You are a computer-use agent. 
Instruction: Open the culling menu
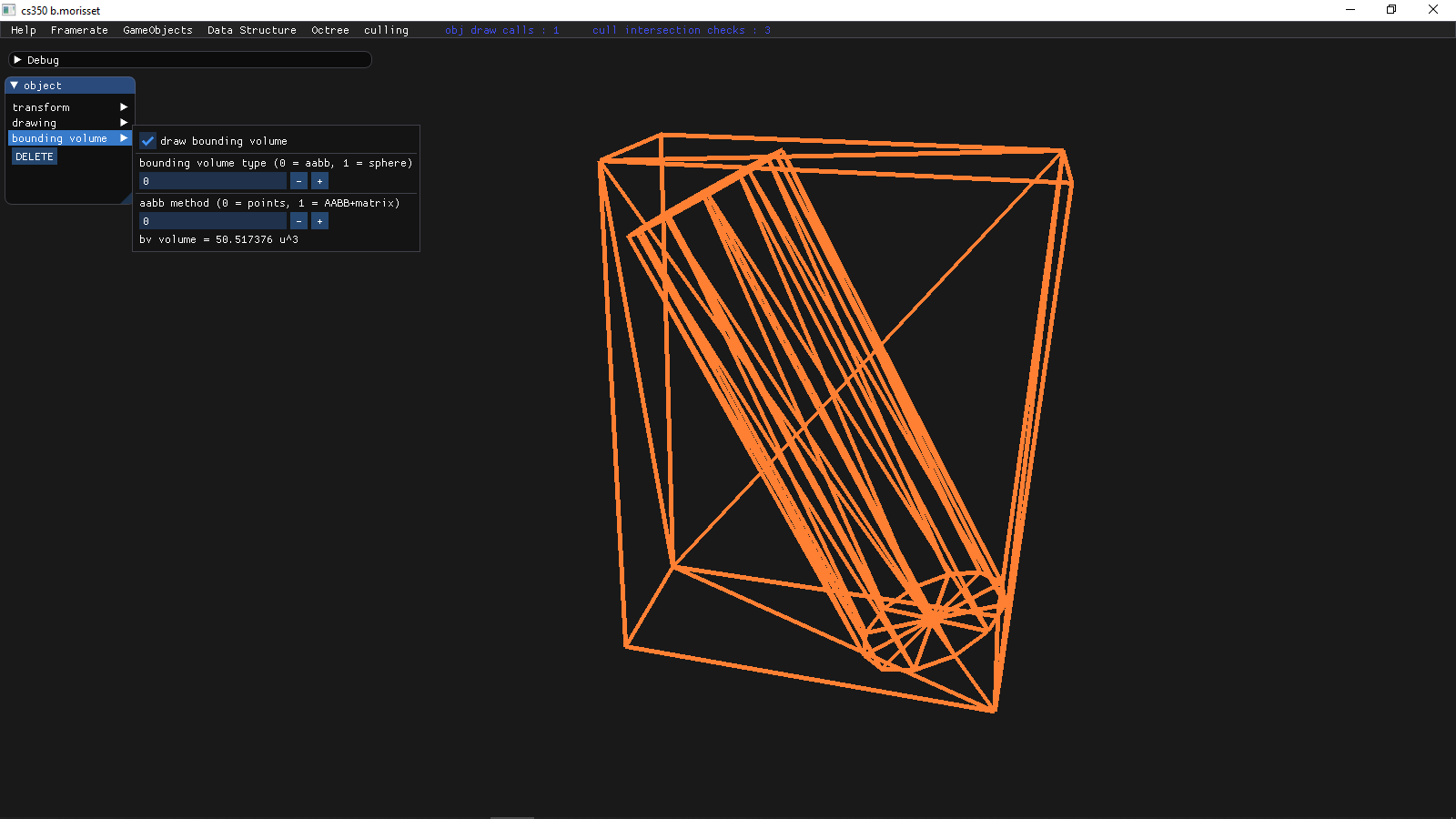(x=386, y=30)
